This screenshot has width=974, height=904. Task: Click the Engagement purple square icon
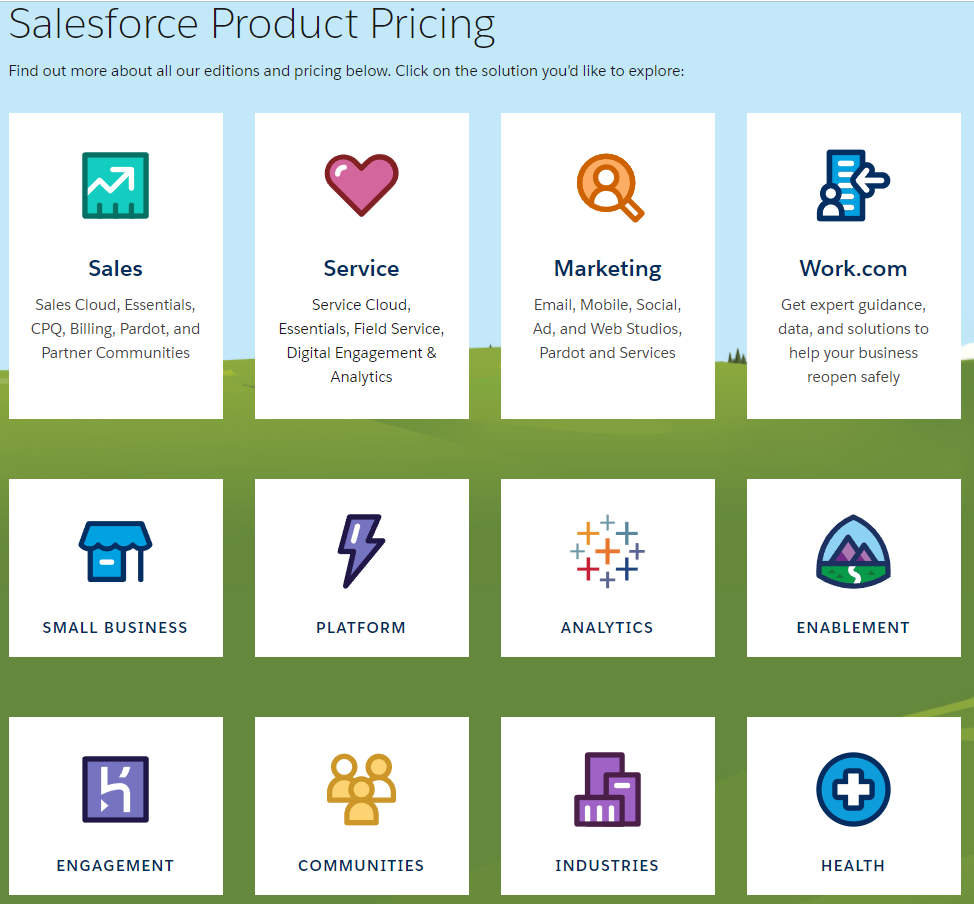(x=115, y=789)
